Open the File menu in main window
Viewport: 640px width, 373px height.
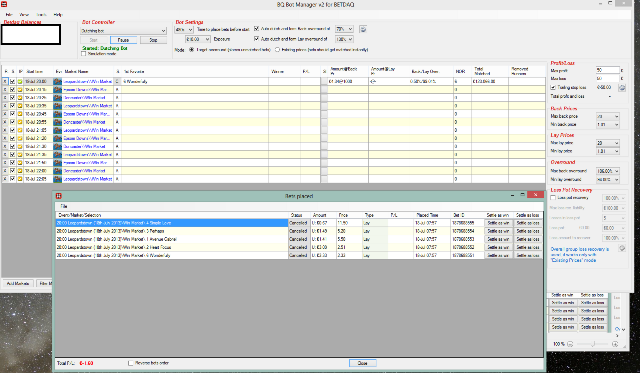click(x=9, y=15)
